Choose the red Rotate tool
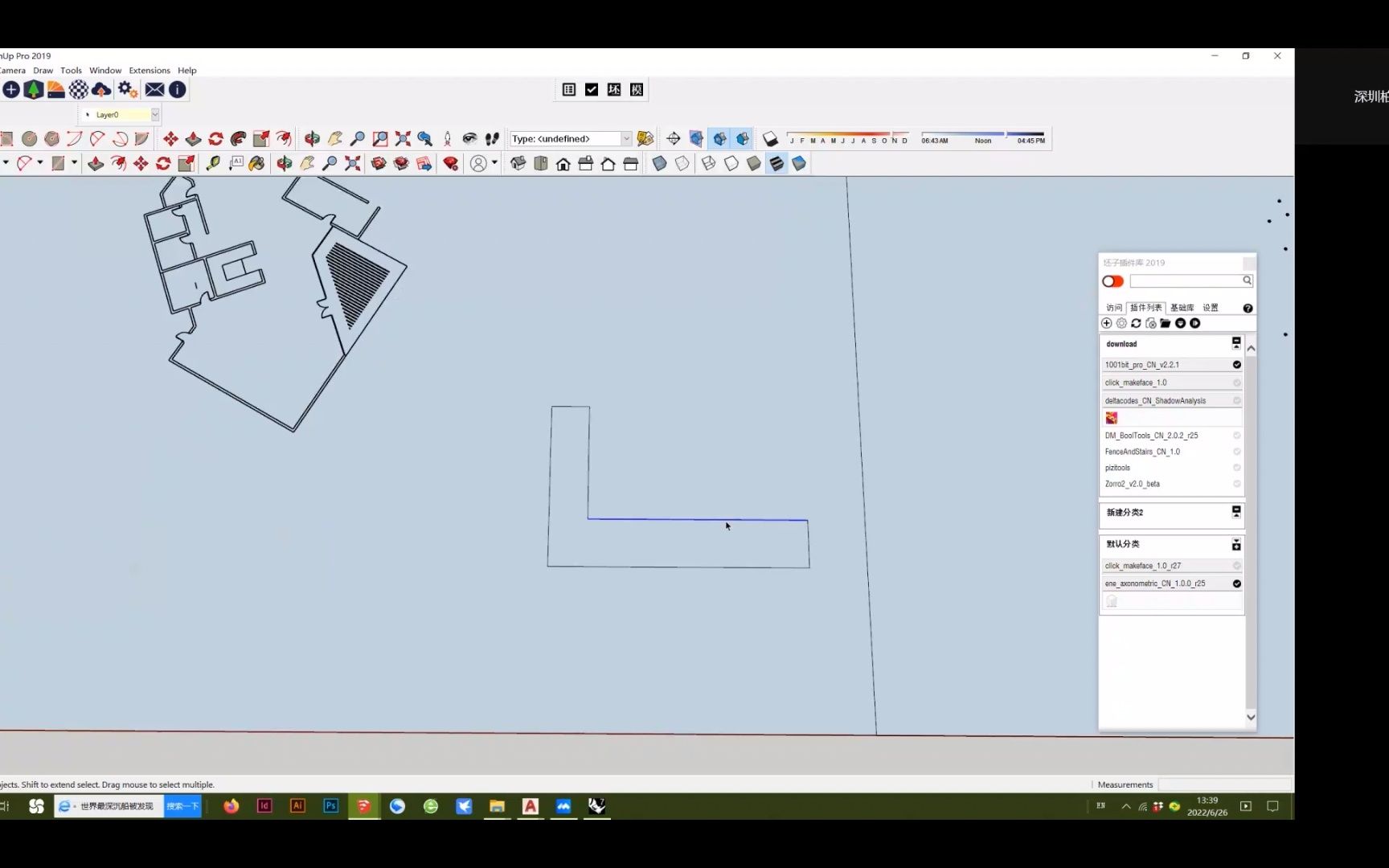 coord(215,139)
